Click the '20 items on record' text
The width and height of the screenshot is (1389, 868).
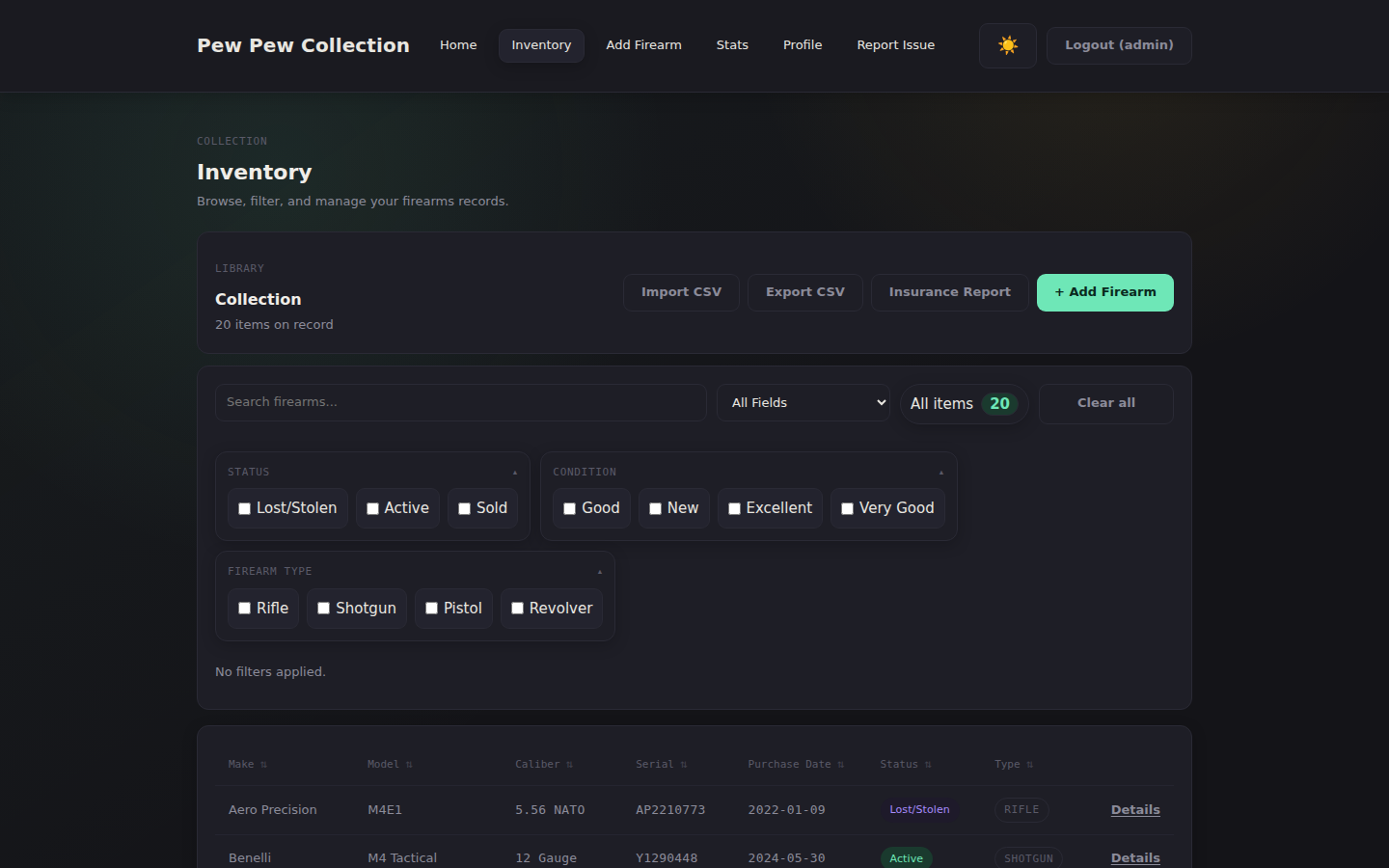pyautogui.click(x=274, y=325)
